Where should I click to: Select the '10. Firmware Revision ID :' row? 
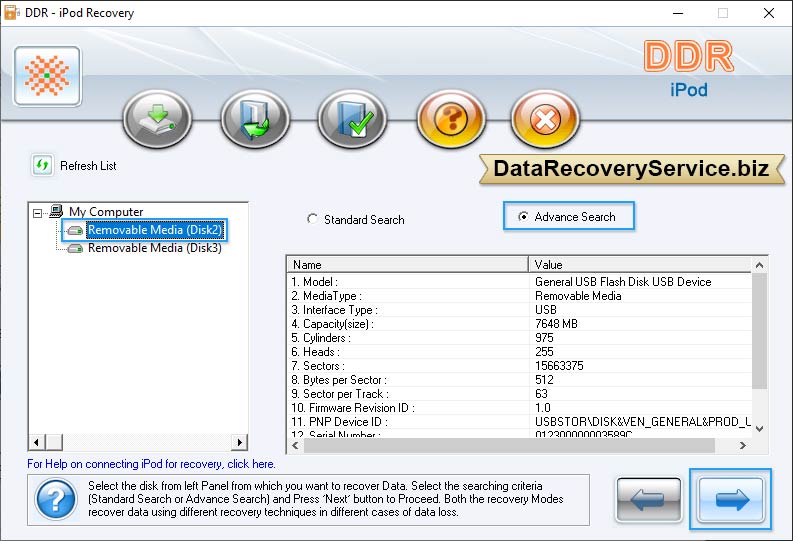click(519, 408)
